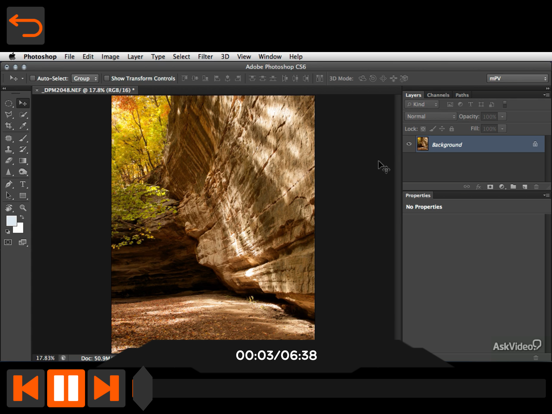Viewport: 552px width, 414px height.
Task: Open the Move tool preset picker arrow
Action: tap(23, 78)
